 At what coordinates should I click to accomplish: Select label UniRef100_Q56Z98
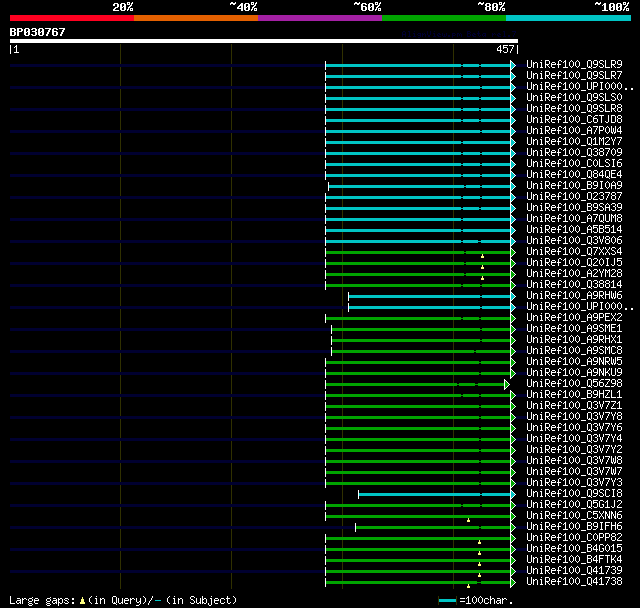tap(574, 384)
